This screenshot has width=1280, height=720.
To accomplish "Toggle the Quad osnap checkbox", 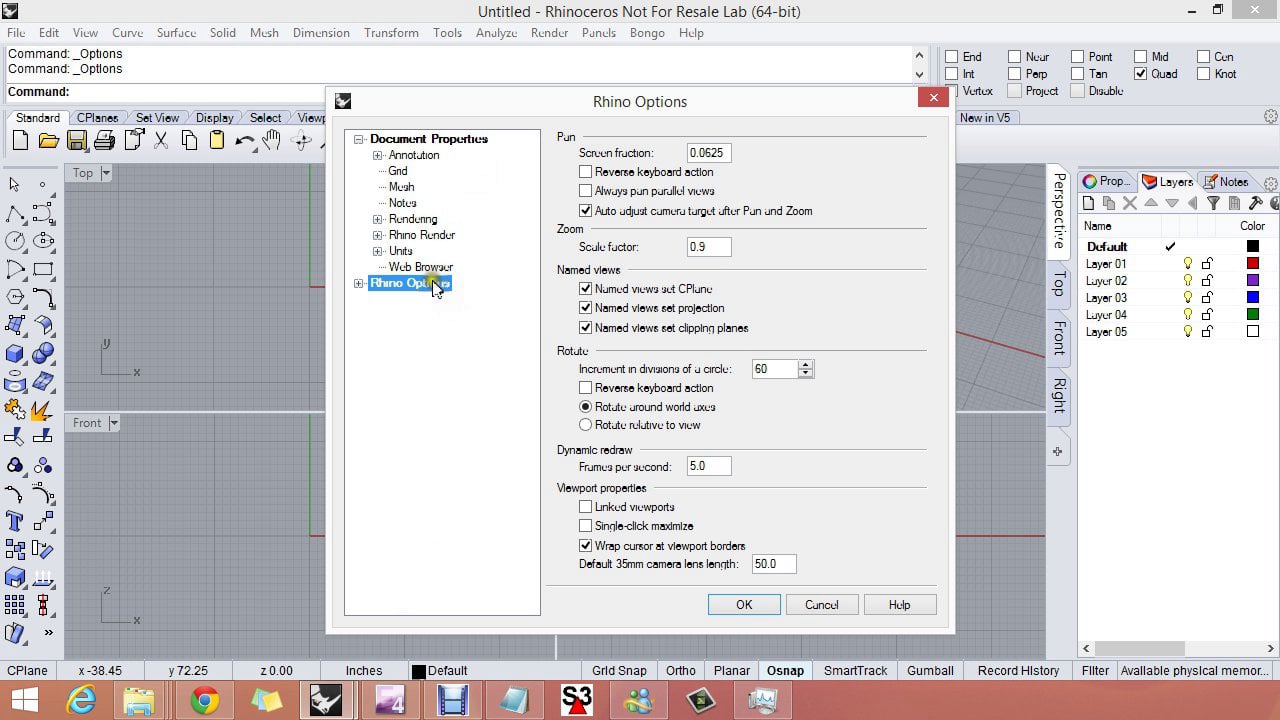I will [x=1141, y=74].
